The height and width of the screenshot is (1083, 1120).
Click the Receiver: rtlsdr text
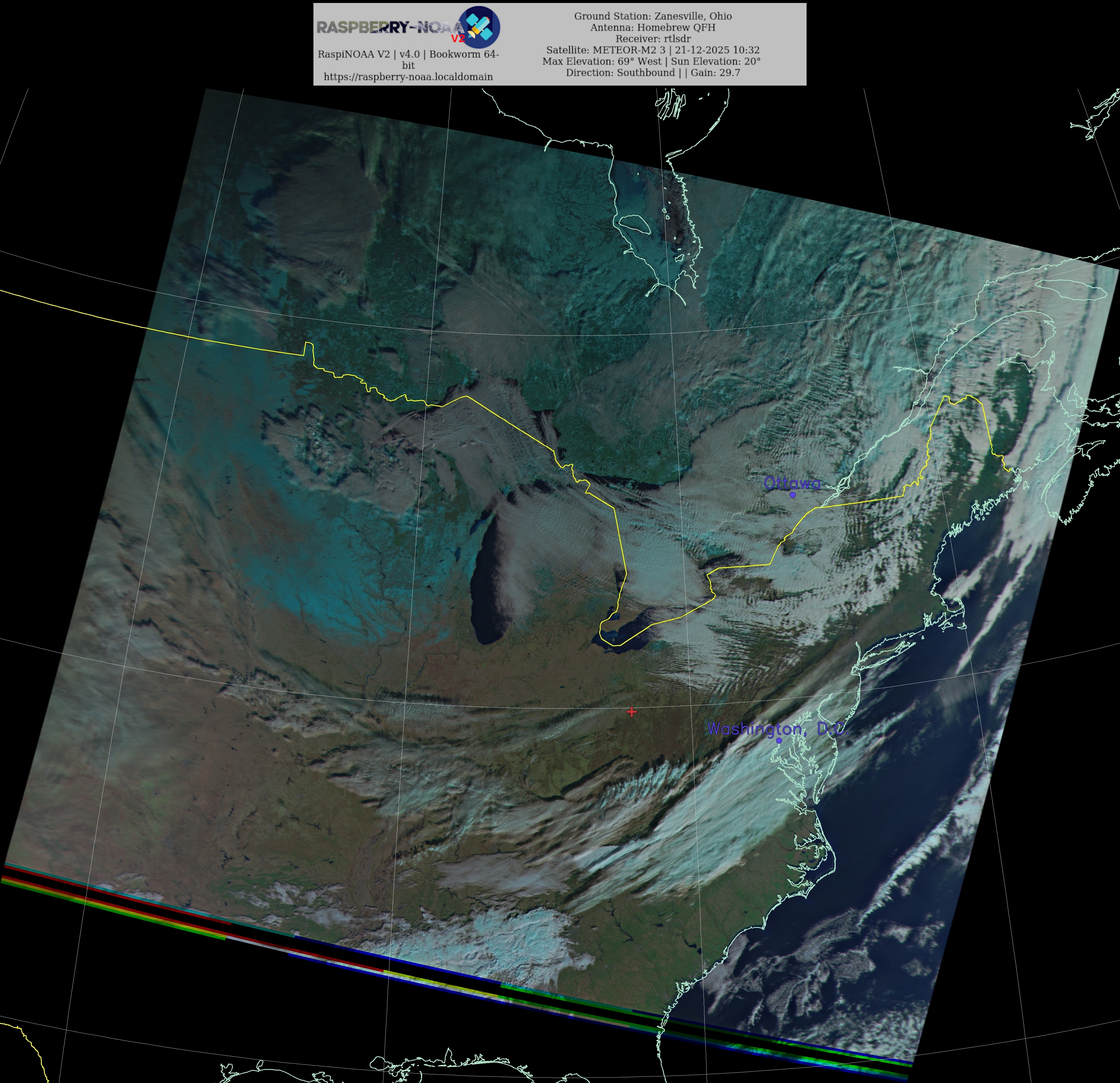[x=653, y=39]
